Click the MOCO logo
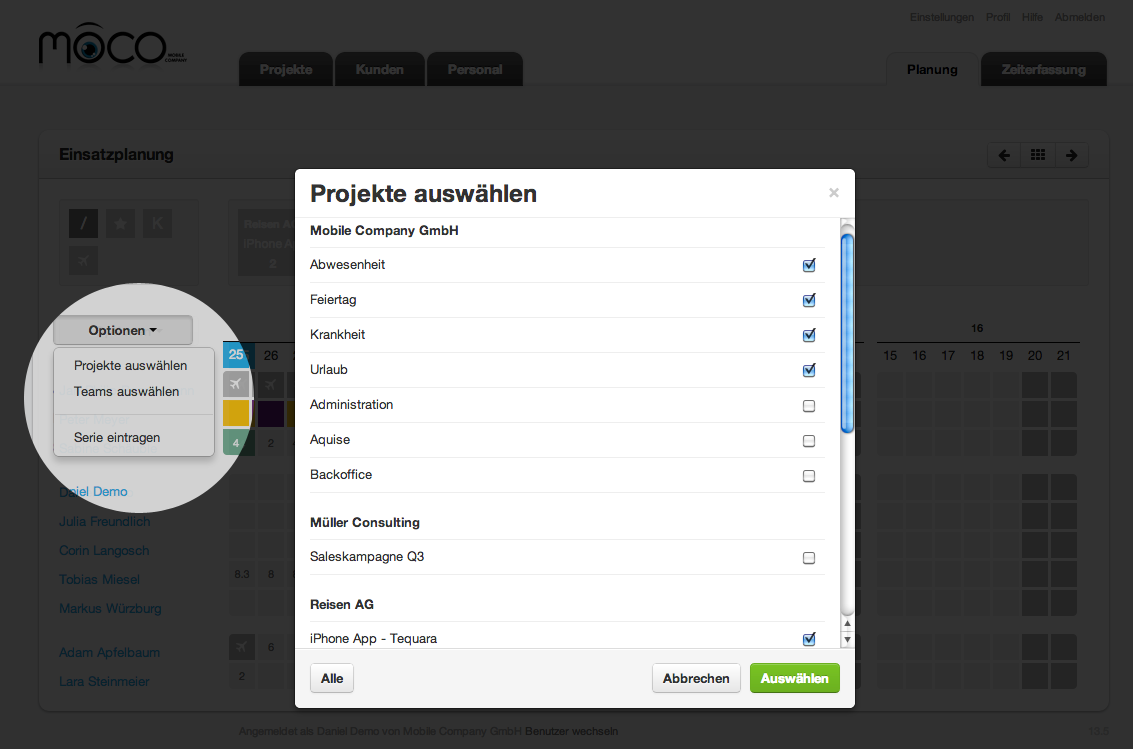The width and height of the screenshot is (1133, 749). click(103, 47)
